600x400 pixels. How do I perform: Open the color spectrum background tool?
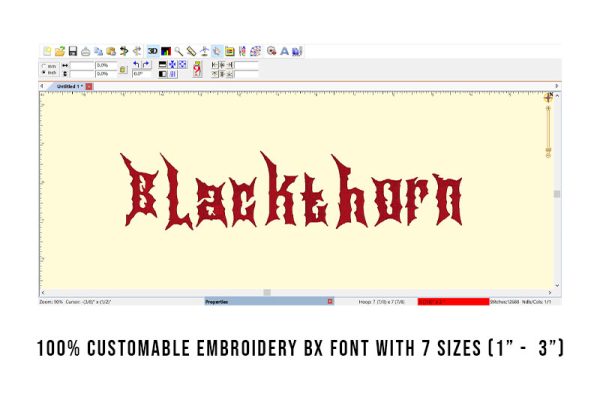(166, 51)
